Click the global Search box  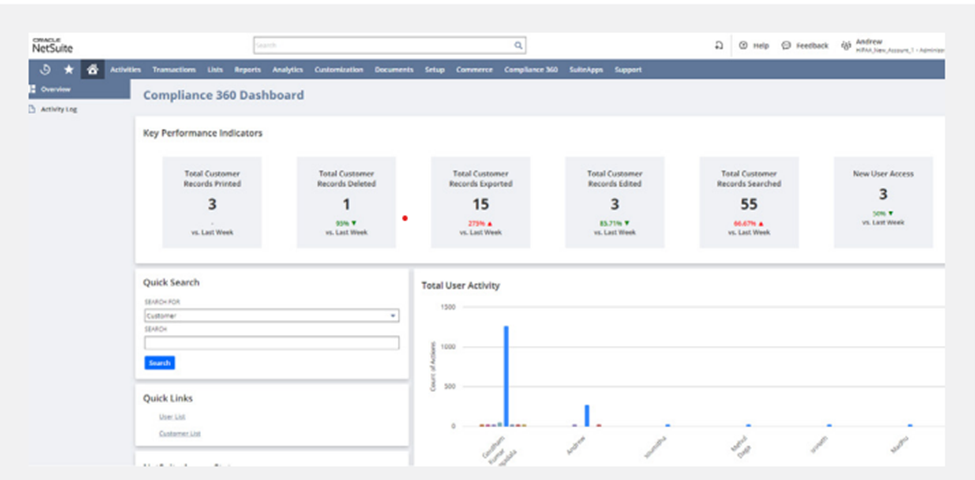389,45
